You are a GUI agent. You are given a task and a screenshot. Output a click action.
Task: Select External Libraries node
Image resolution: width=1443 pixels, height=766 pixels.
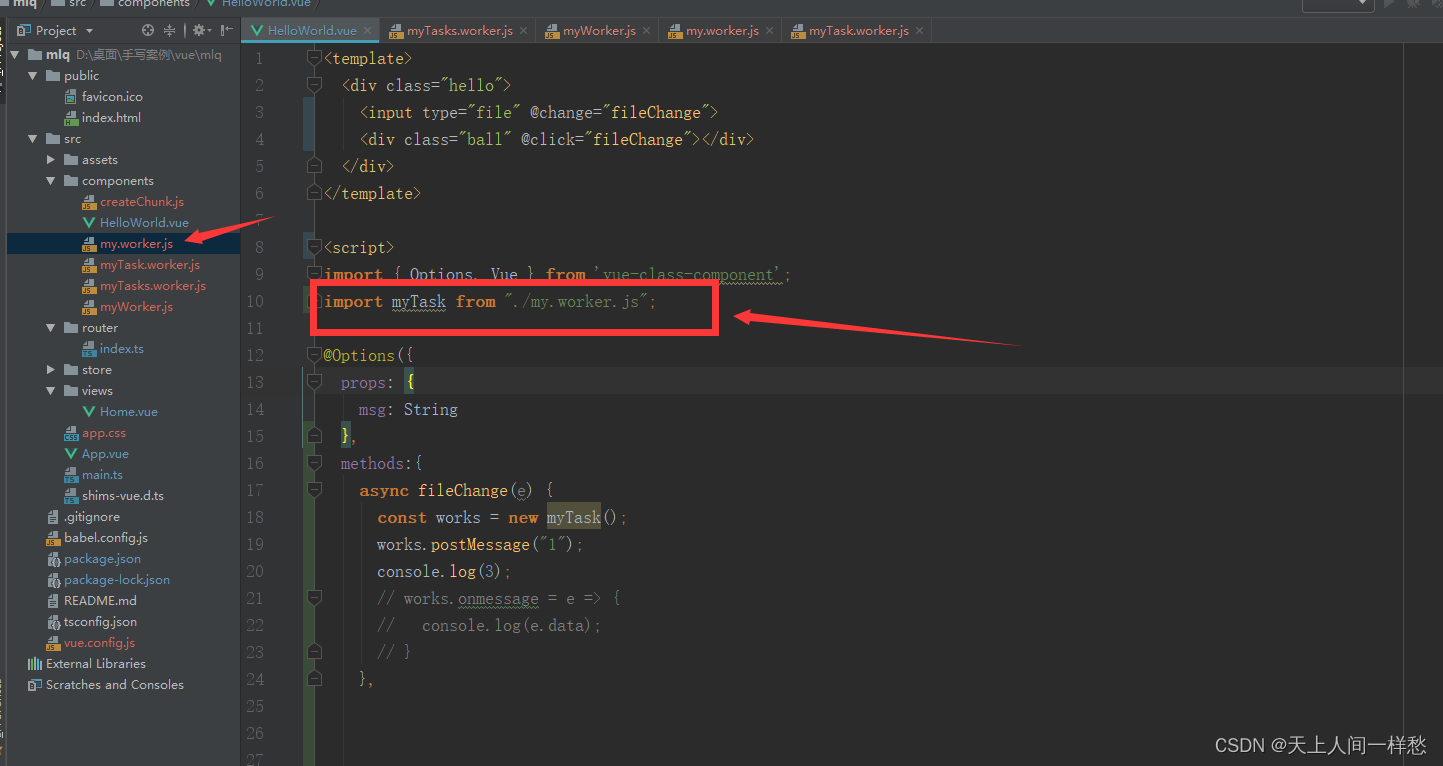87,664
